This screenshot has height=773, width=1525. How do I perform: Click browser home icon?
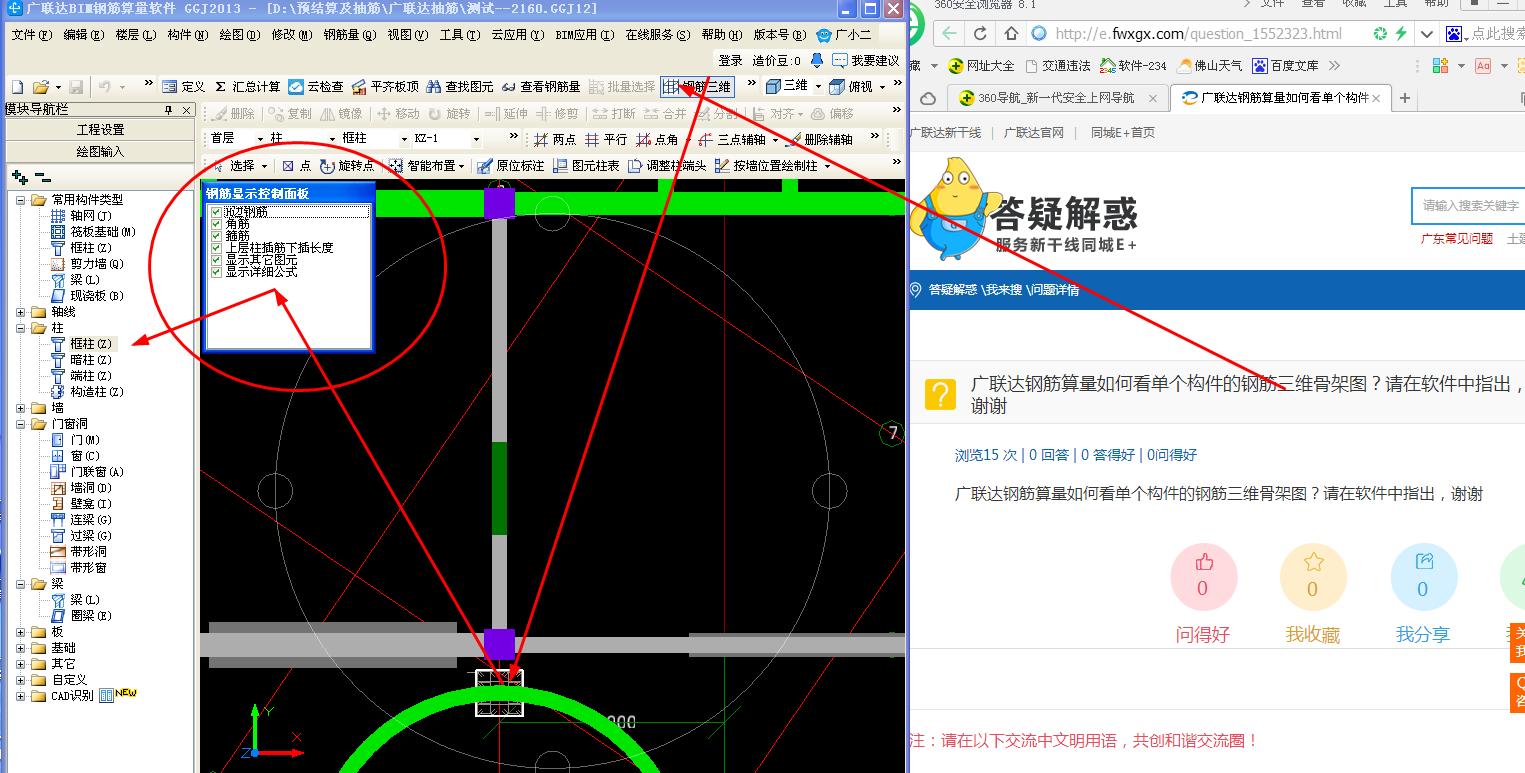coord(1011,33)
